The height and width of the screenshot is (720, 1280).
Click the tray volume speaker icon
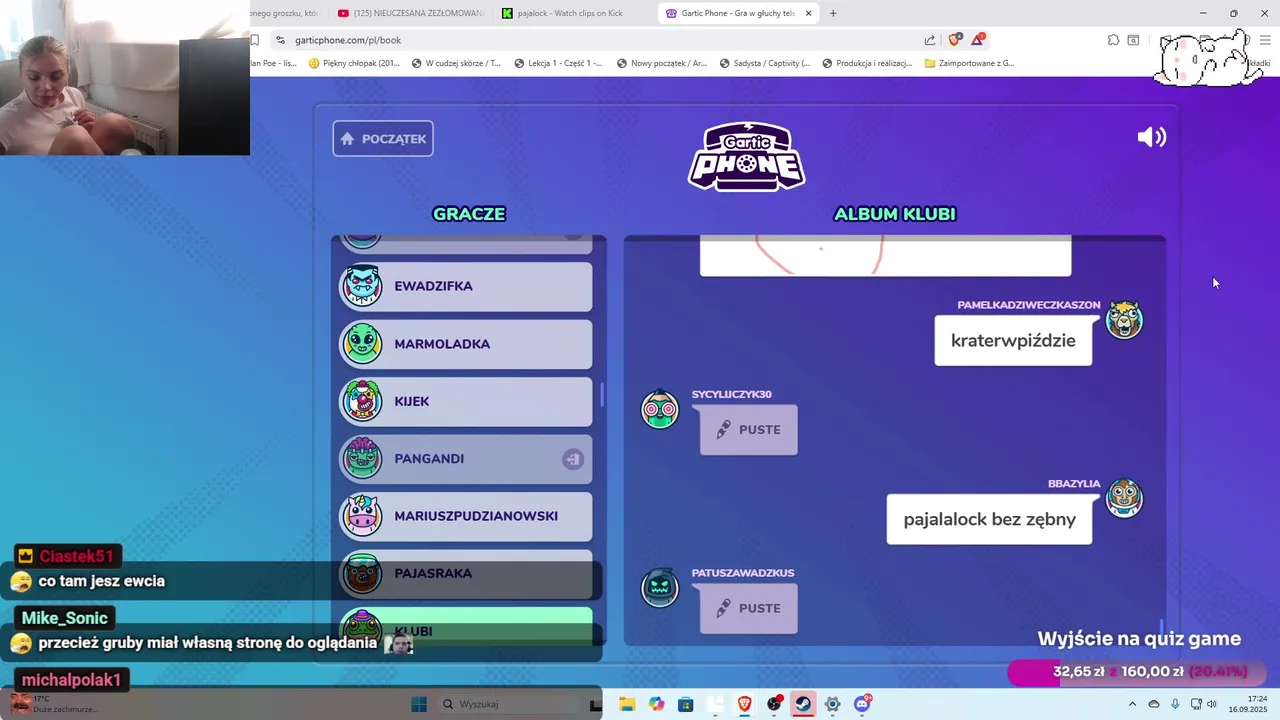click(1212, 704)
